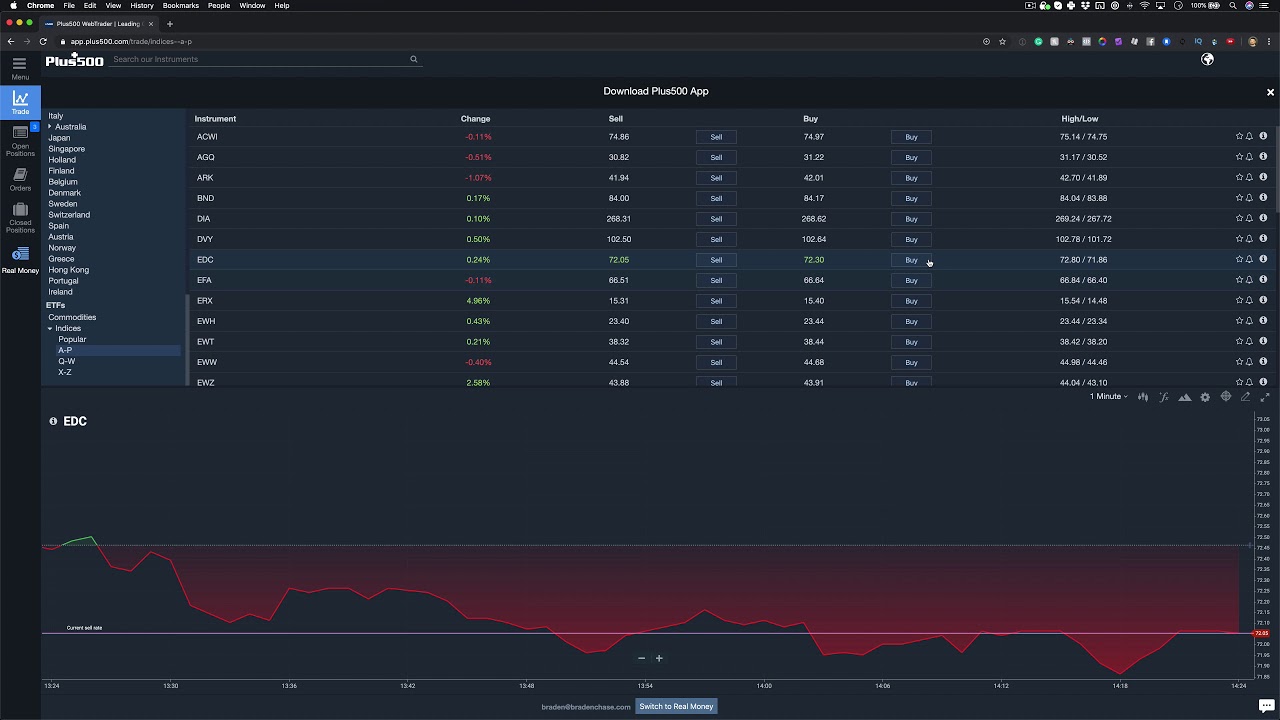
Task: Select Popular under Indices
Action: click(x=72, y=339)
